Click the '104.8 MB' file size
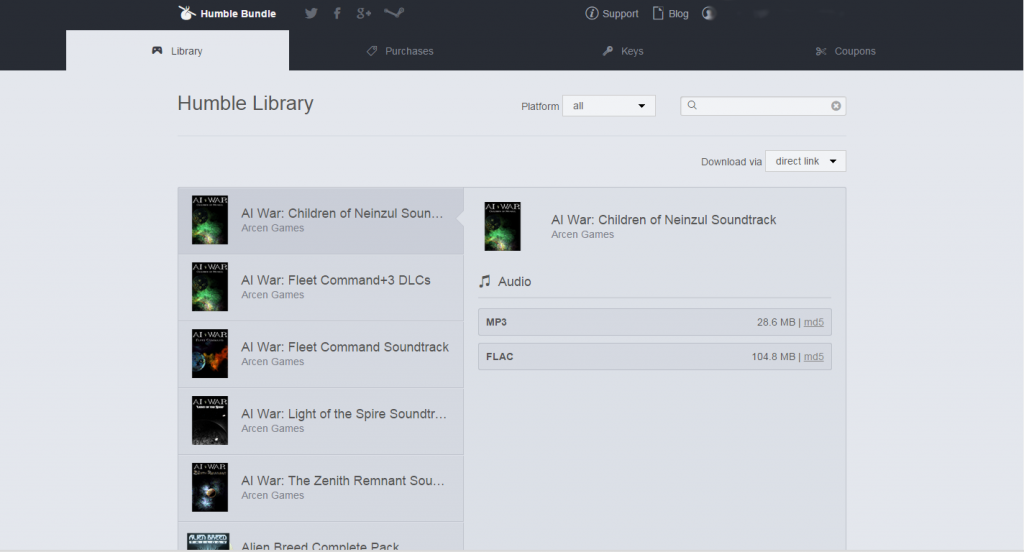Screen dimensions: 1024x552 [x=773, y=357]
